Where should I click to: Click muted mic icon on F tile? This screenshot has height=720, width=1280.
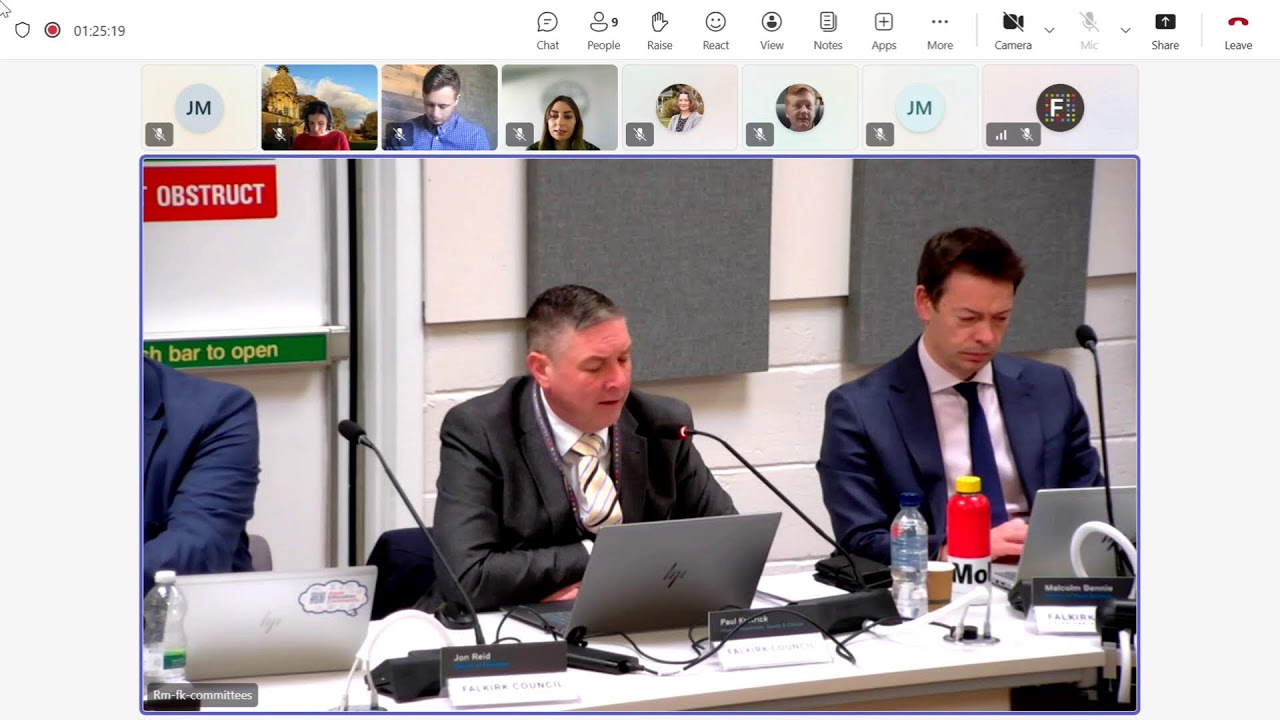(x=1026, y=134)
